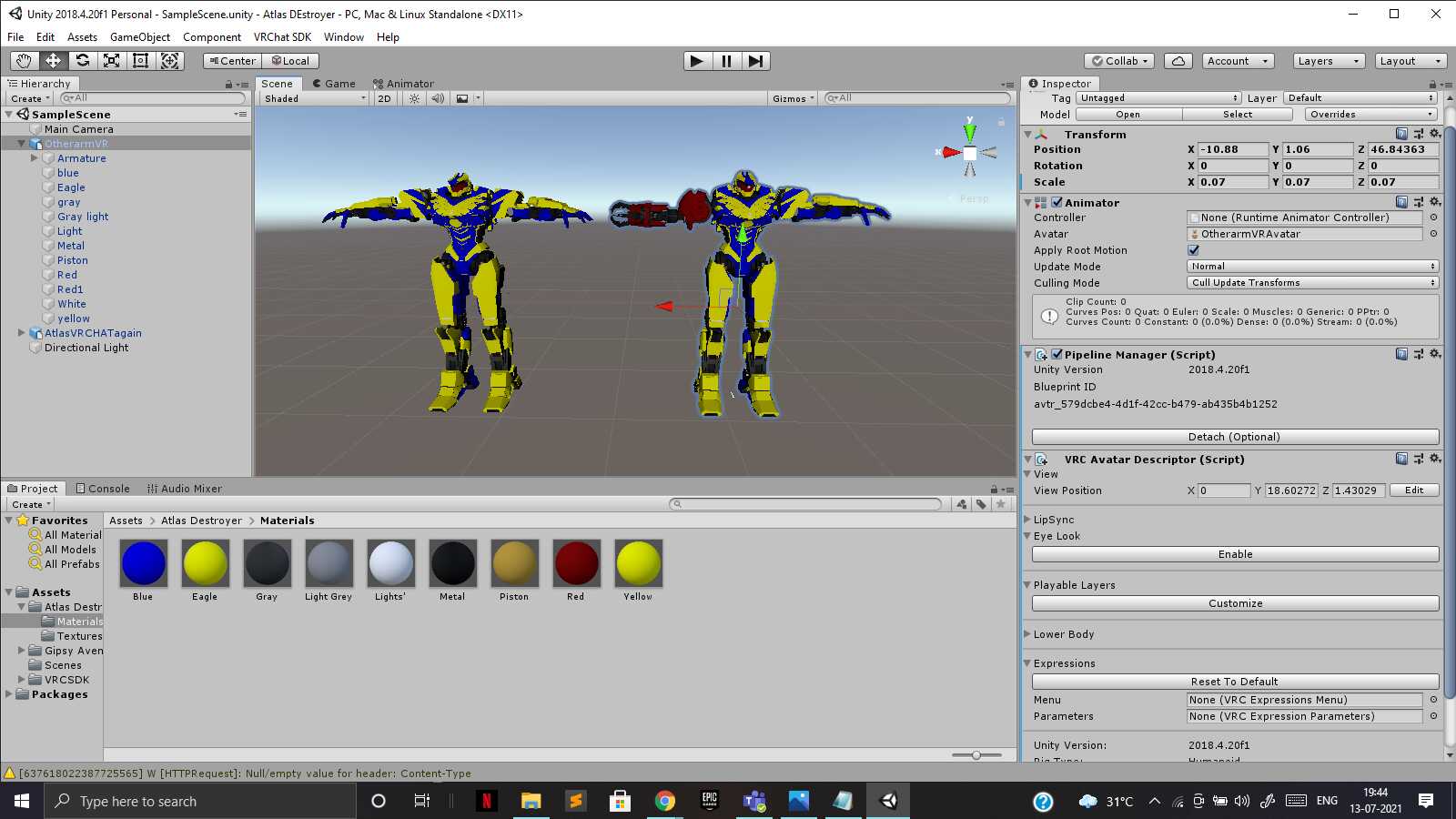The image size is (1456, 819).
Task: Select the Rect Transform tool
Action: tap(141, 61)
